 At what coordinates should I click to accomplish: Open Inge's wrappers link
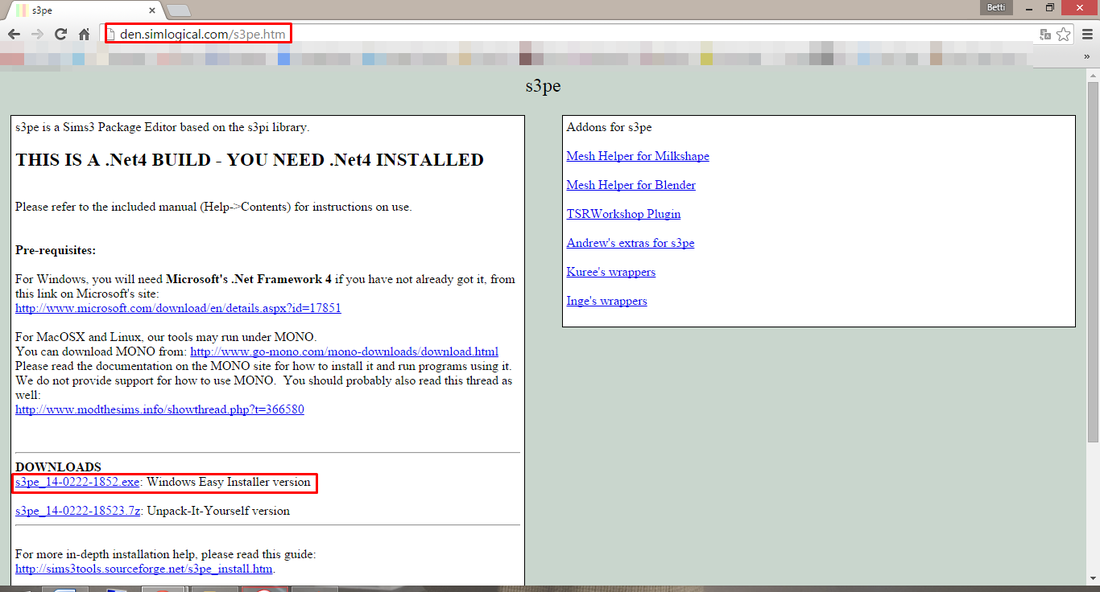coord(607,301)
